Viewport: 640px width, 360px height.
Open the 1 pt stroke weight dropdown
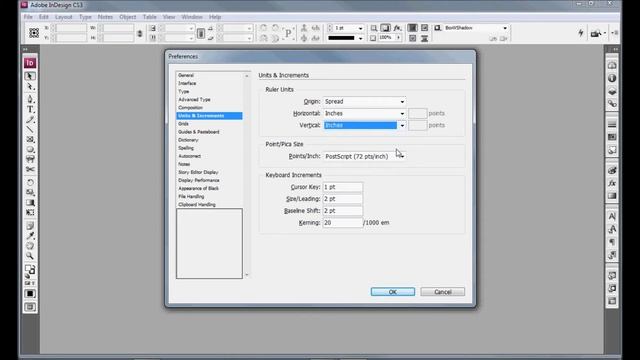pyautogui.click(x=360, y=28)
